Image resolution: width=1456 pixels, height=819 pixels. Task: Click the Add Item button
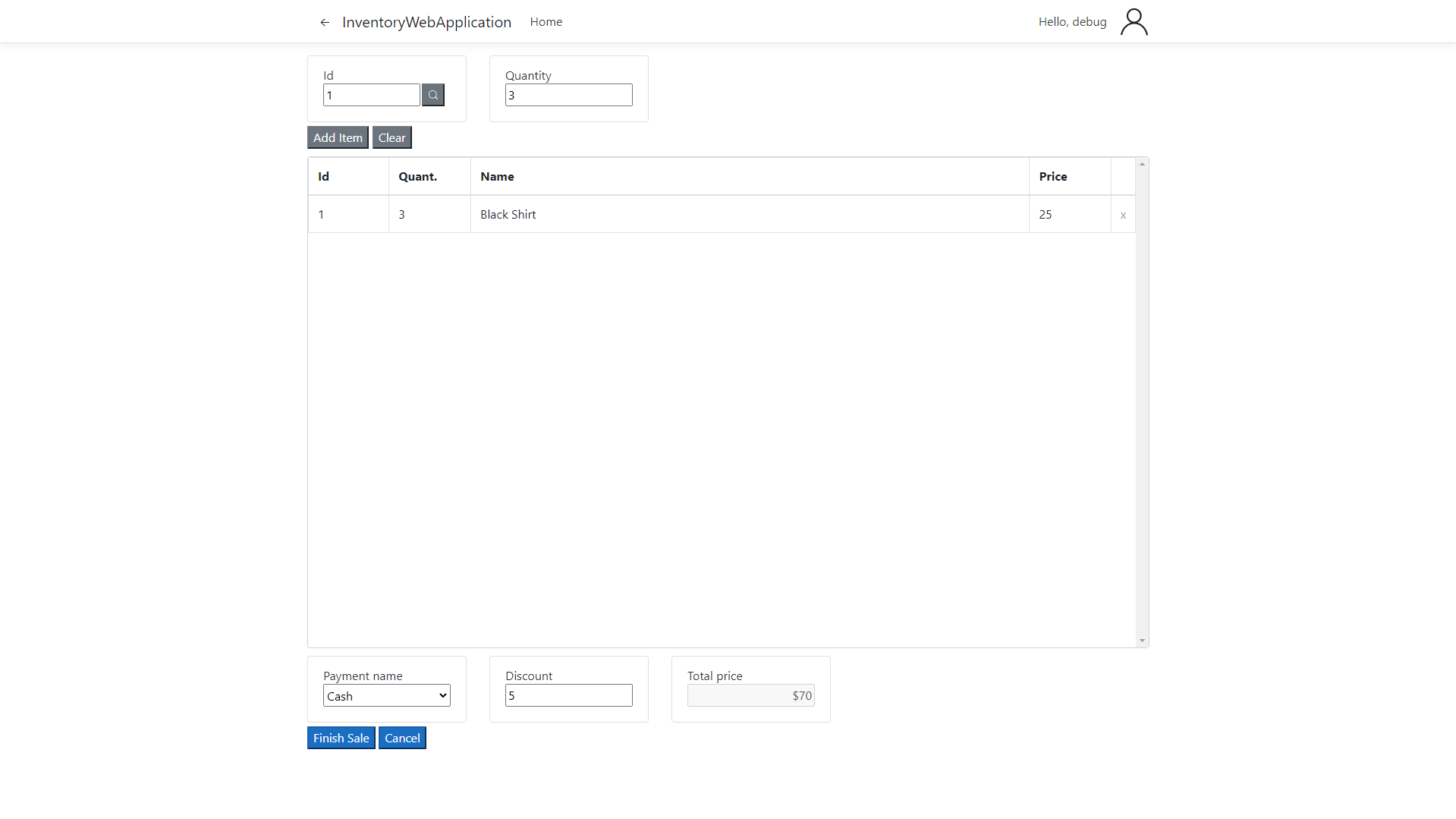[338, 137]
